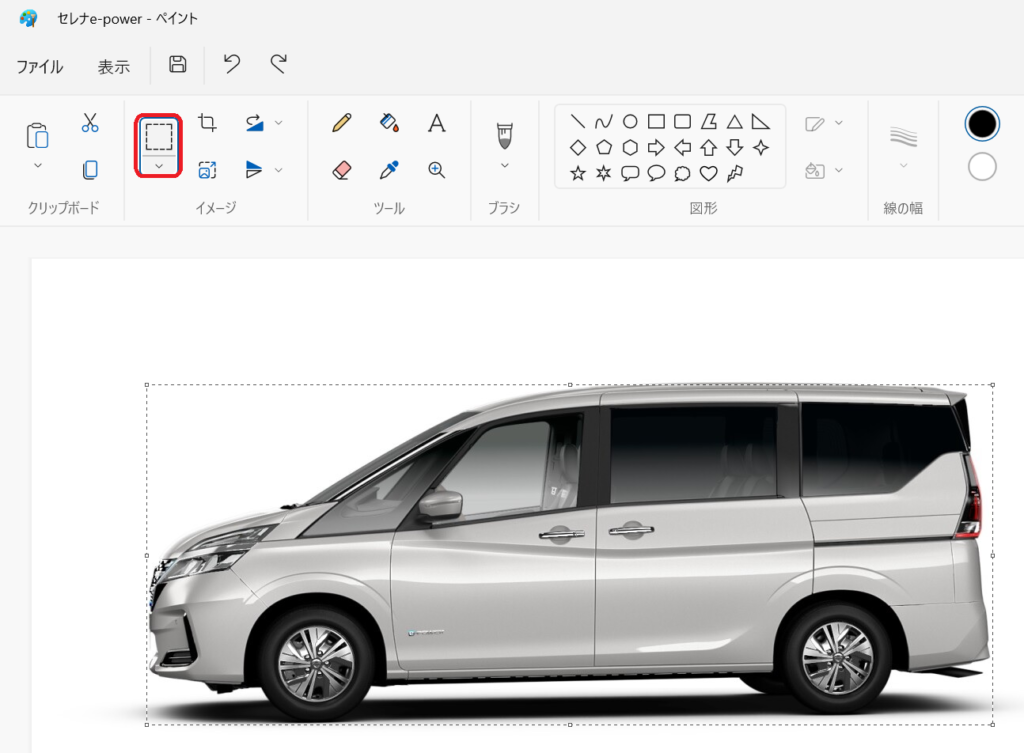Screen dimensions: 1024x753
Task: Click the Save floppy disk icon
Action: coord(178,65)
